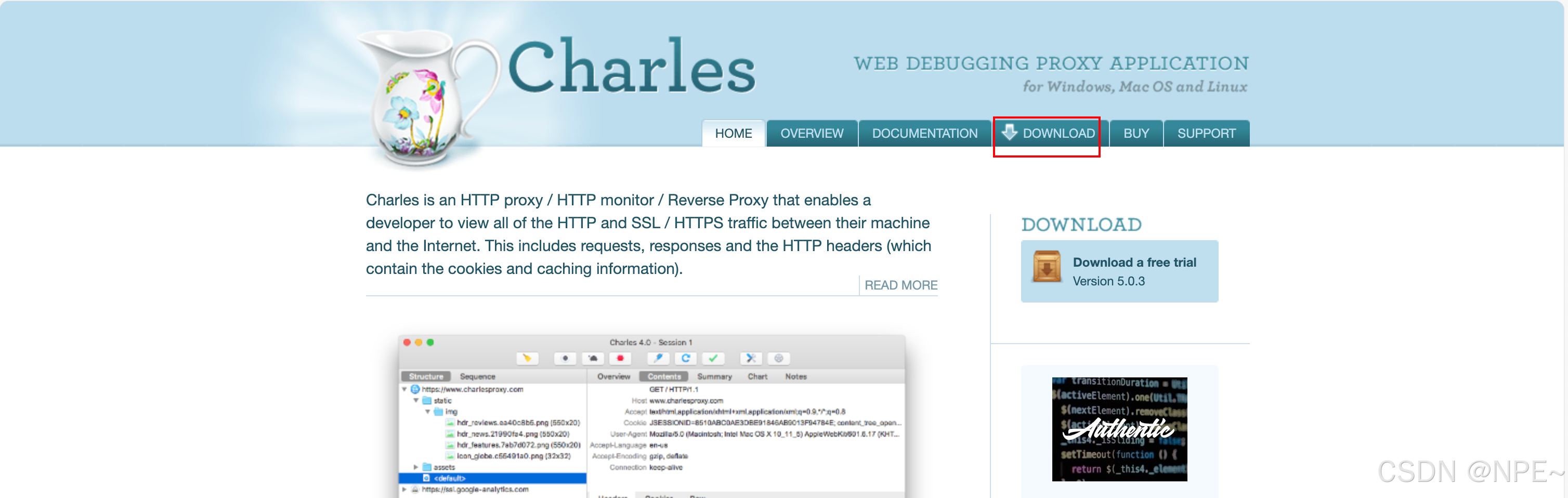Image resolution: width=1568 pixels, height=498 pixels.
Task: Click the red close dot in Charles screenshot
Action: (407, 343)
